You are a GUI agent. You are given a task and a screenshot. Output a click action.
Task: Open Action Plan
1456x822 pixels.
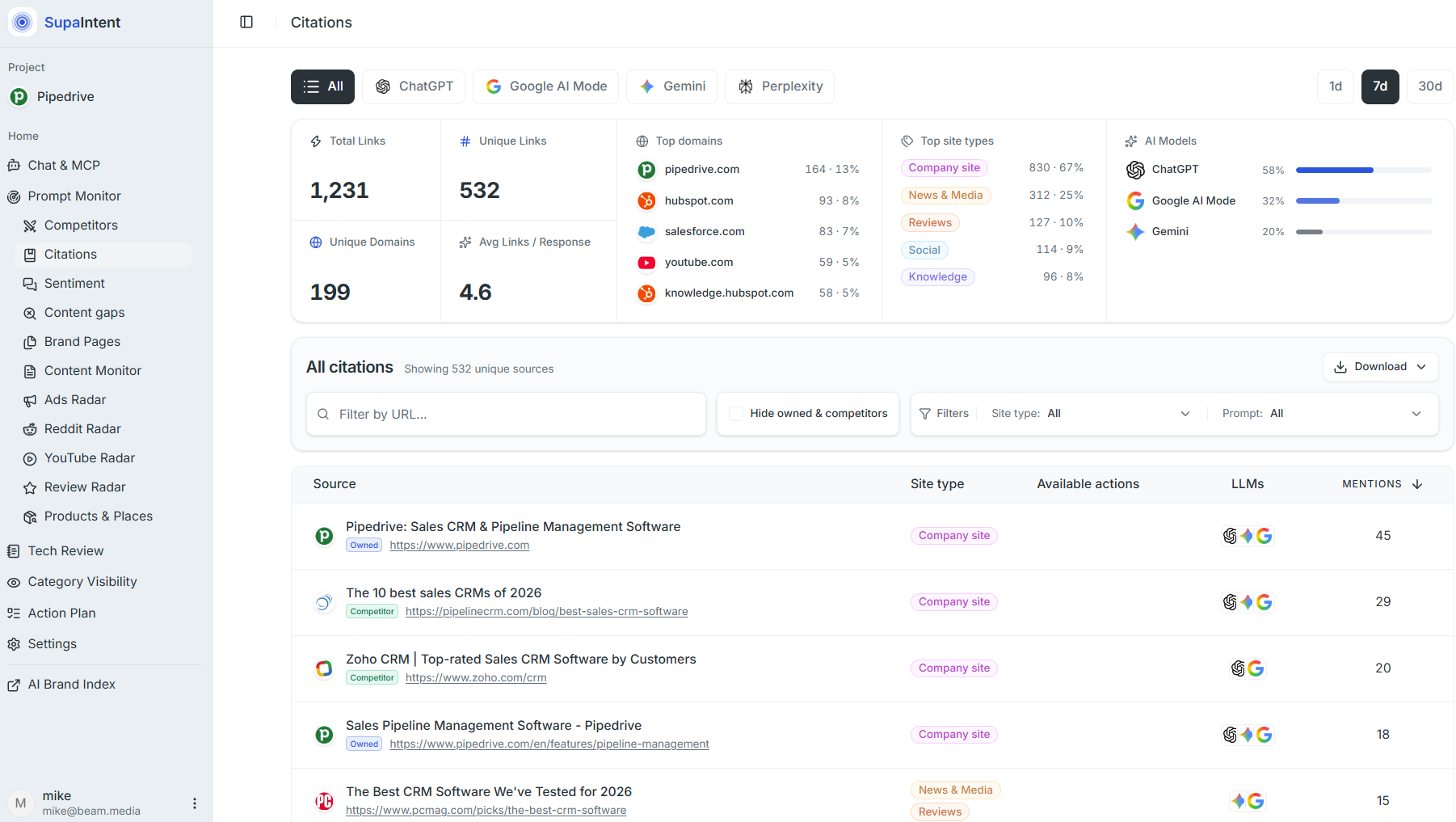61,613
